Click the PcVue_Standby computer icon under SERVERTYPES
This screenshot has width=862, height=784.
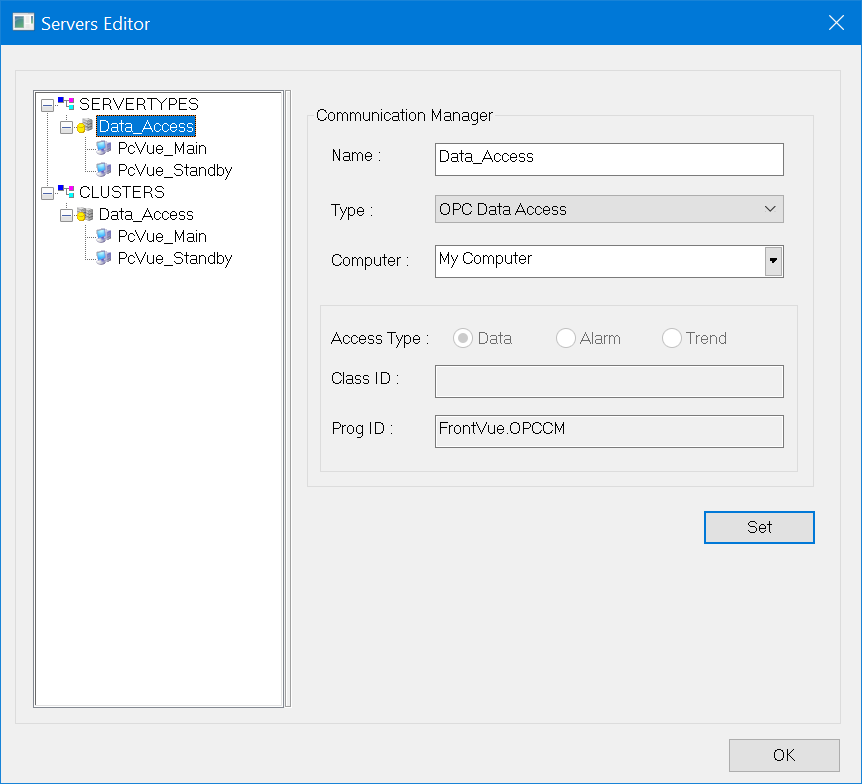pyautogui.click(x=104, y=170)
